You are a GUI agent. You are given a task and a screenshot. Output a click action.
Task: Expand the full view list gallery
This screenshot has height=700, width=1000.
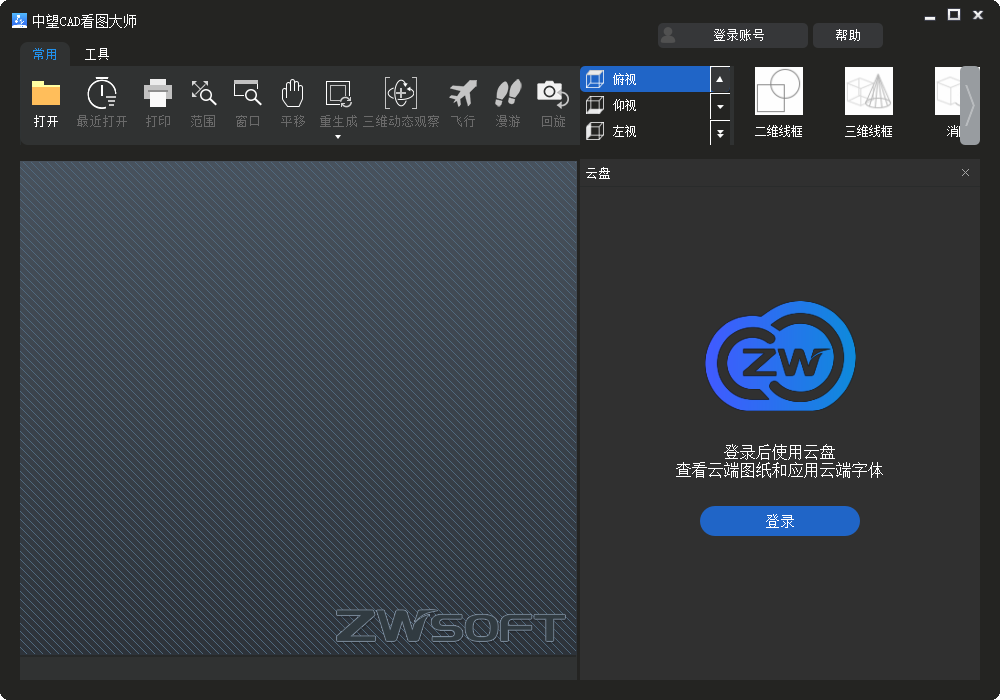click(720, 132)
